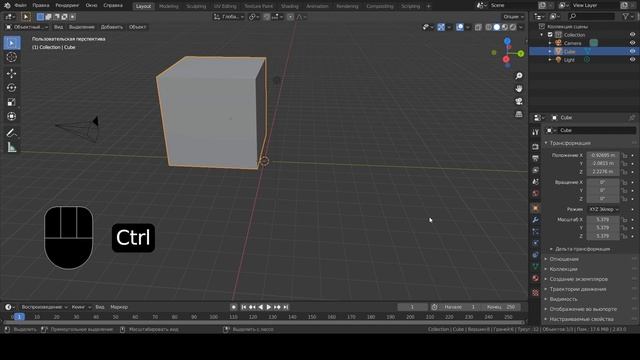Toggle auto keying record button
This screenshot has width=640, height=360.
[x=233, y=307]
